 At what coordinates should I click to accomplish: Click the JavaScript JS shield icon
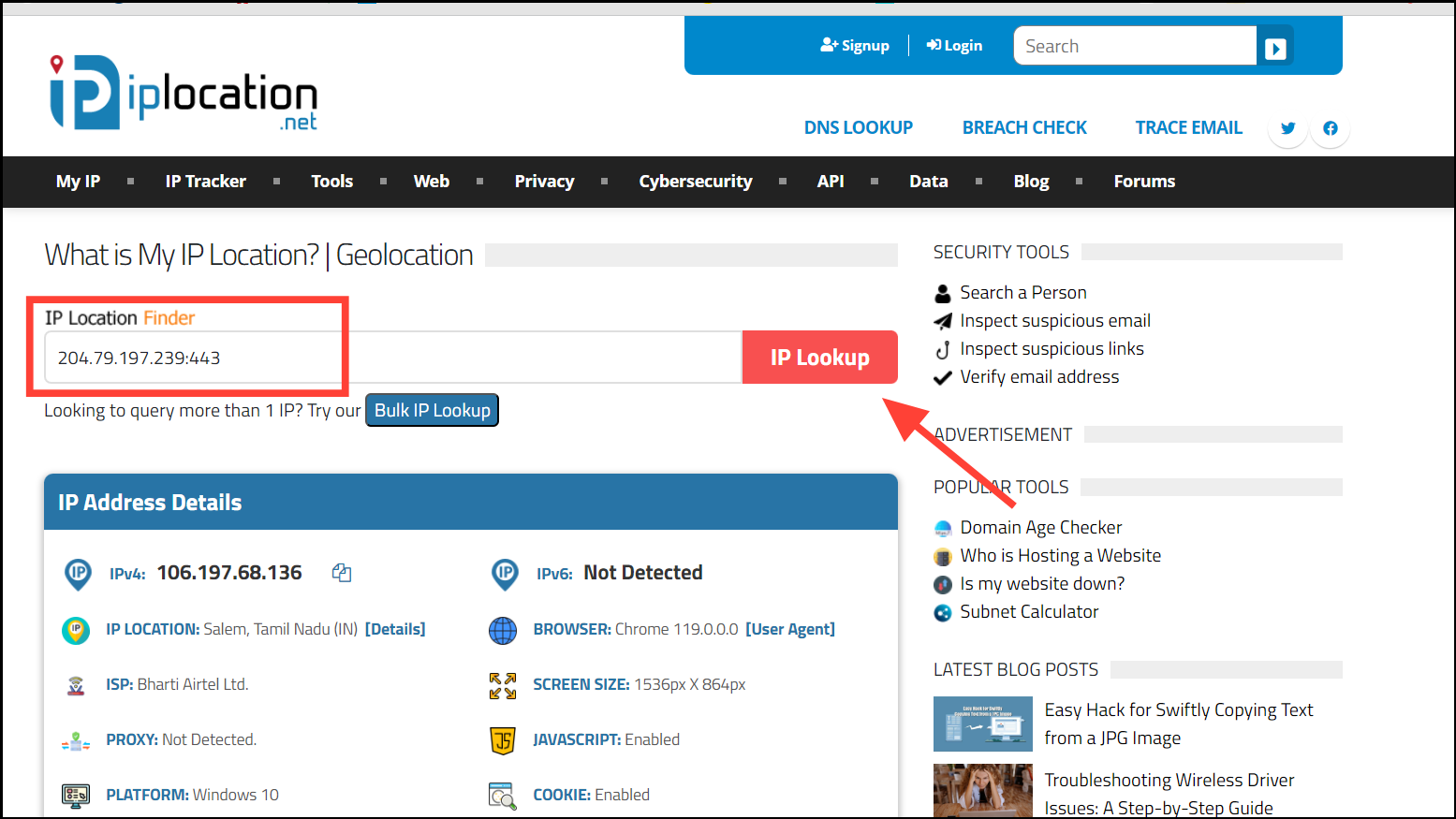[x=503, y=740]
